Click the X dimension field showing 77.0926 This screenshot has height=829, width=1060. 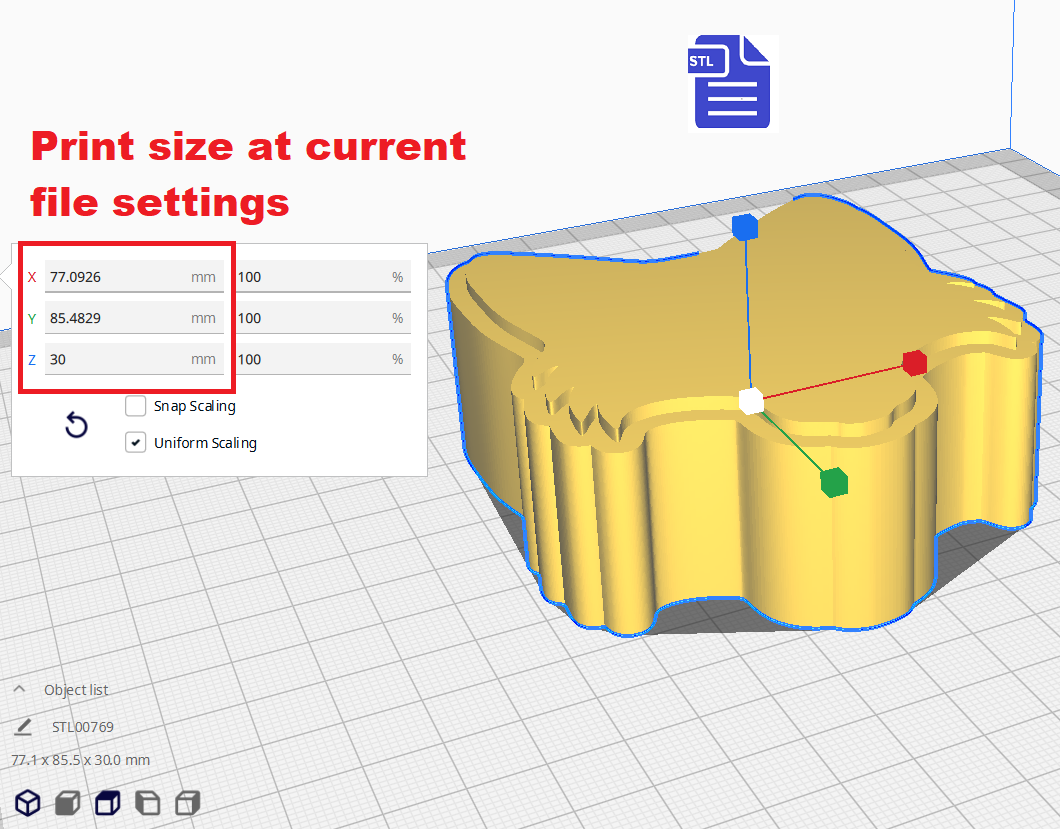[x=117, y=277]
